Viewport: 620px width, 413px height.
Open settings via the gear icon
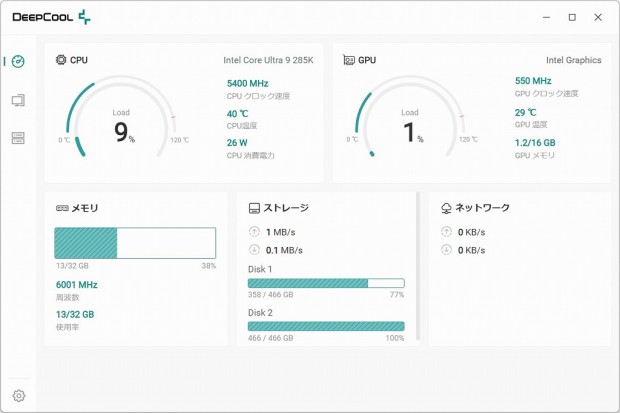18,395
